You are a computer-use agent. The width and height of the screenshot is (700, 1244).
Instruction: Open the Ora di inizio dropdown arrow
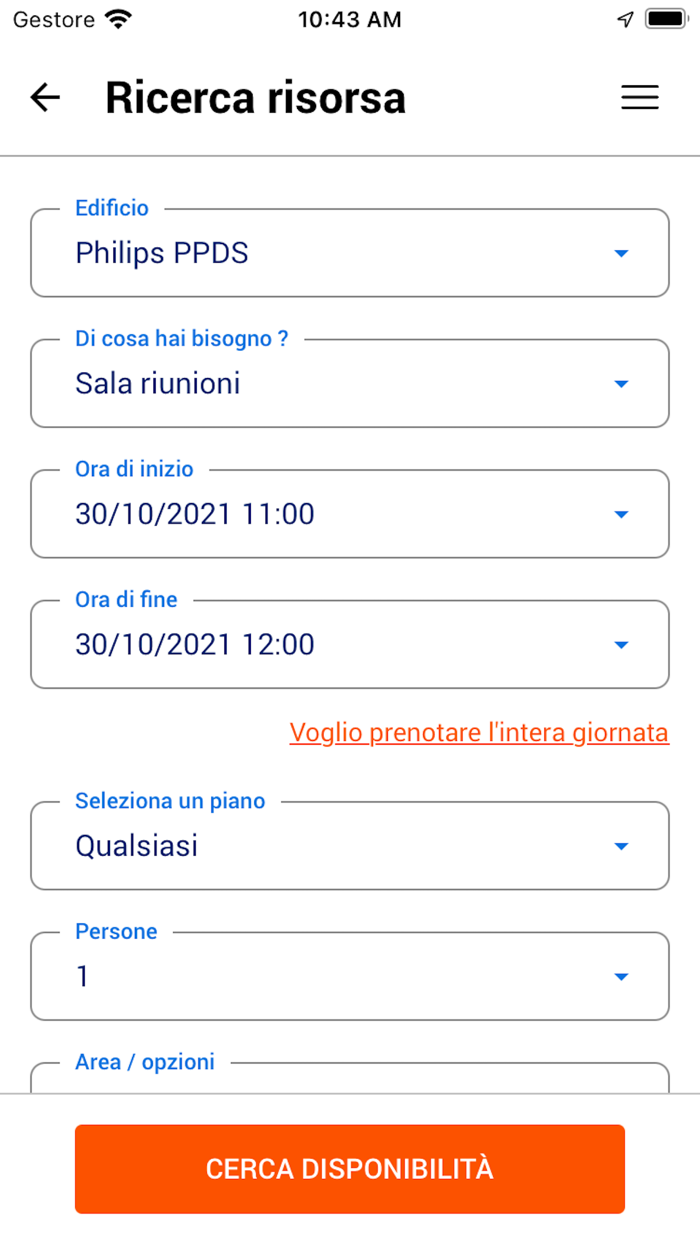pos(621,515)
